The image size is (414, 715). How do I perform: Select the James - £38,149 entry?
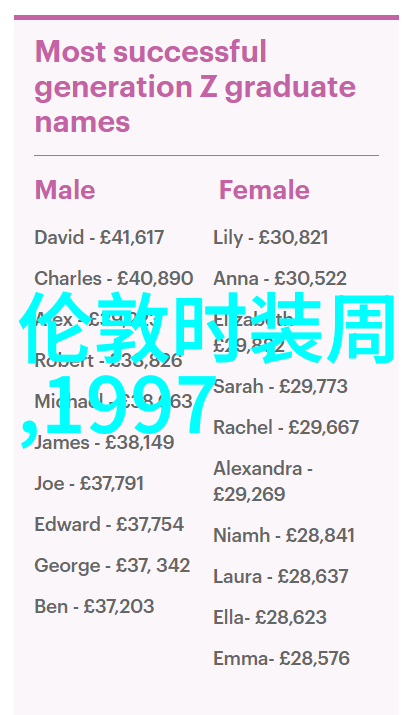(104, 442)
